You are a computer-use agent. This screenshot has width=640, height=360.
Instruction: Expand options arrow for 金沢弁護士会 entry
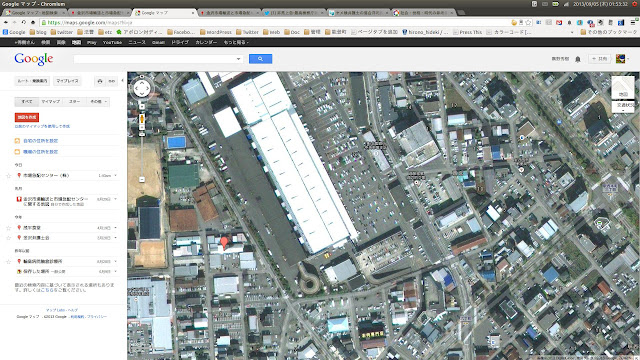click(116, 238)
